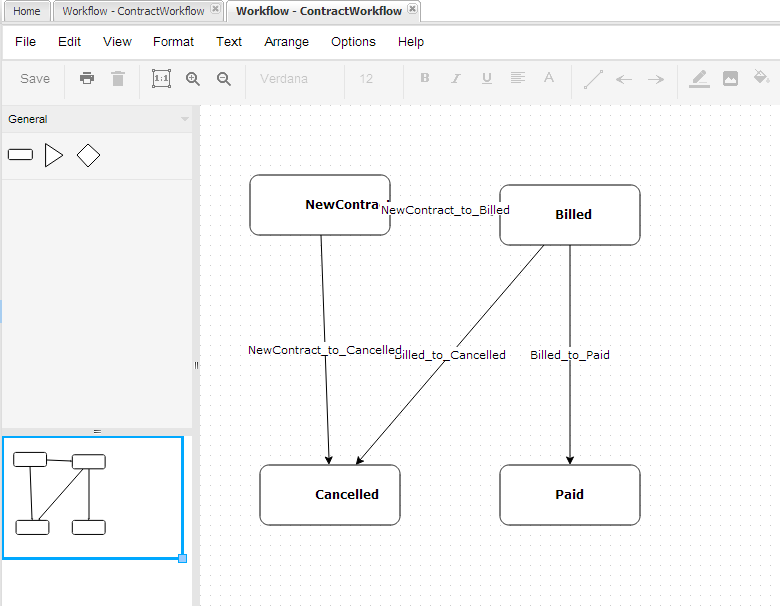Open the font size 12 dropdown
Viewport: 780px width, 606px height.
click(x=374, y=79)
